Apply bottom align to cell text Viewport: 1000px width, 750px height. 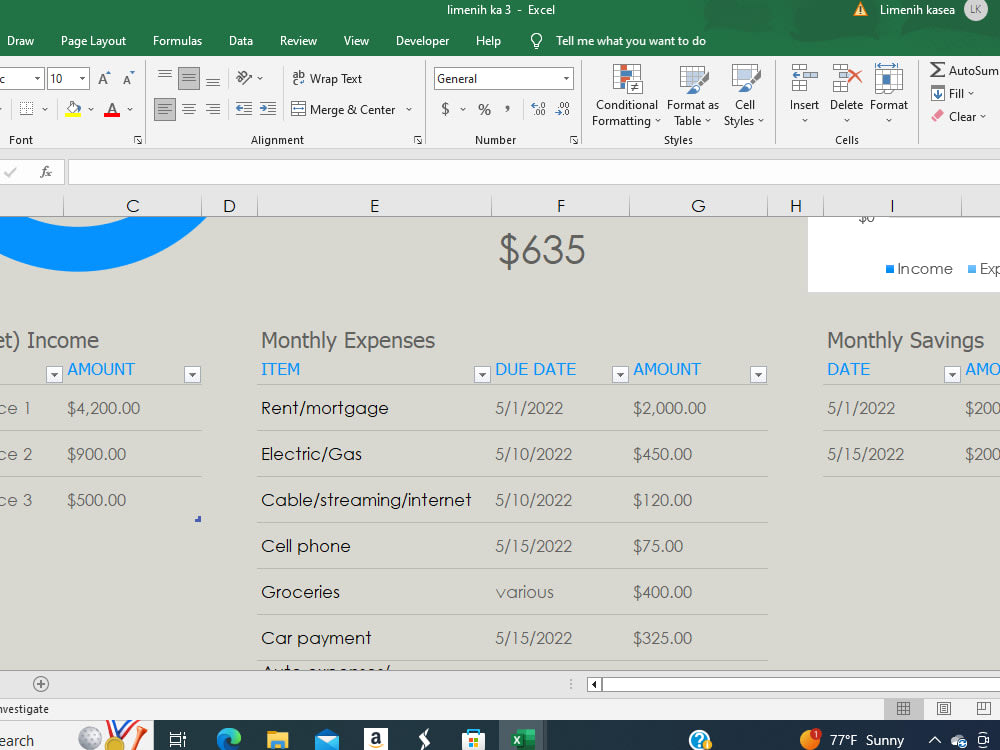pos(213,78)
